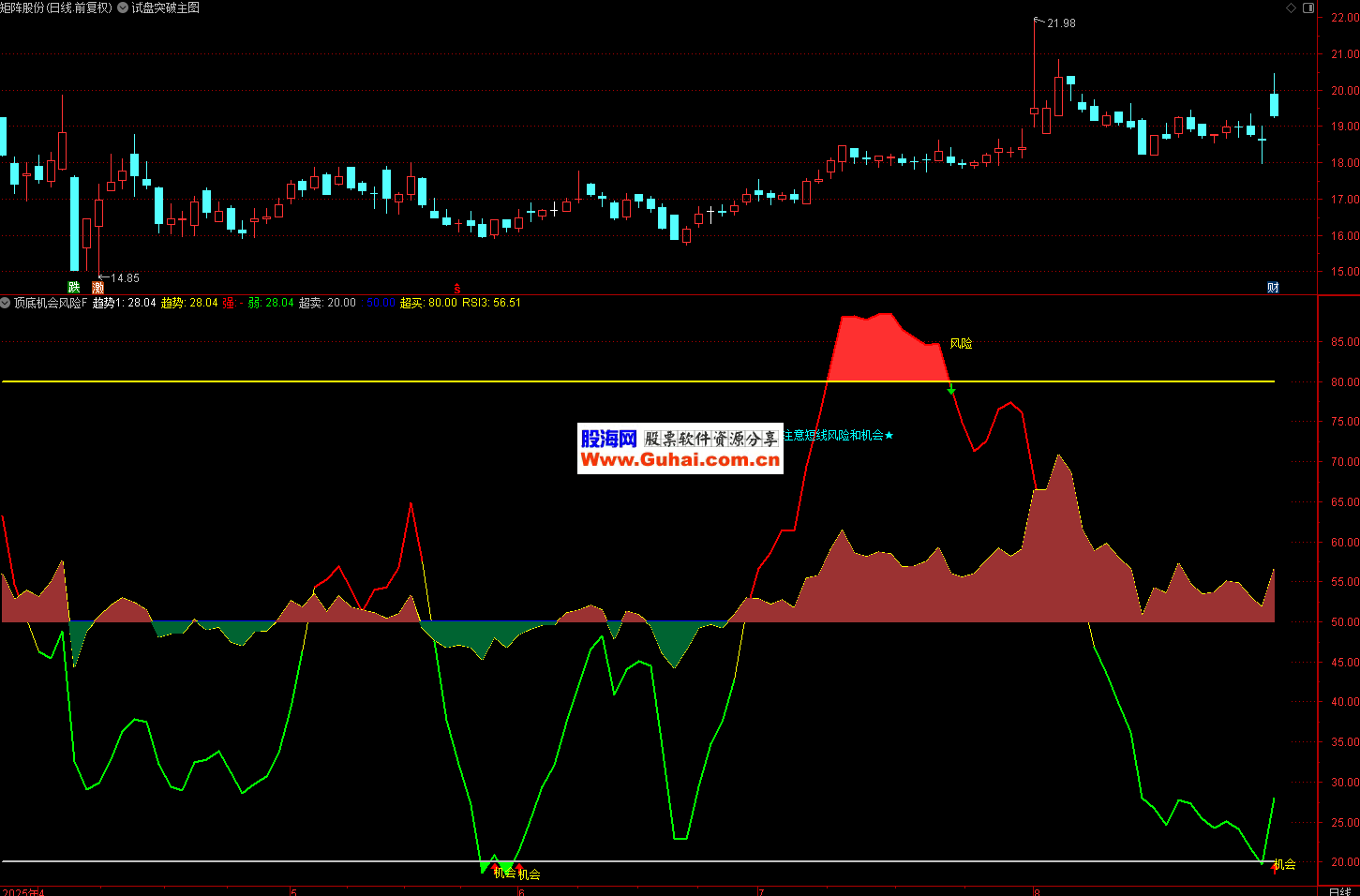The height and width of the screenshot is (896, 1360).
Task: Click the 14.85 low price label
Action: [x=125, y=278]
